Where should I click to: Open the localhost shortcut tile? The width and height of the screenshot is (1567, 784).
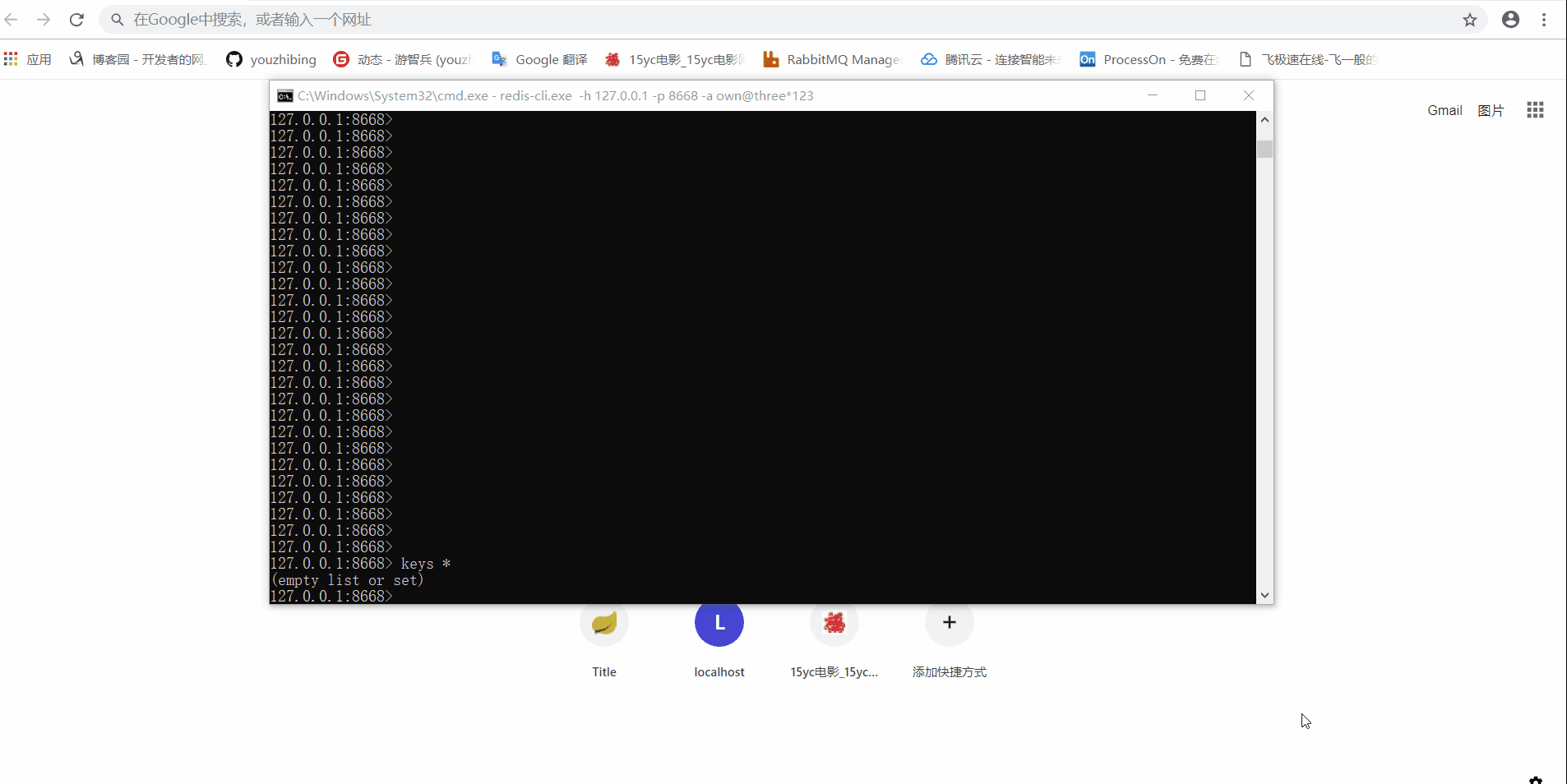coord(719,639)
